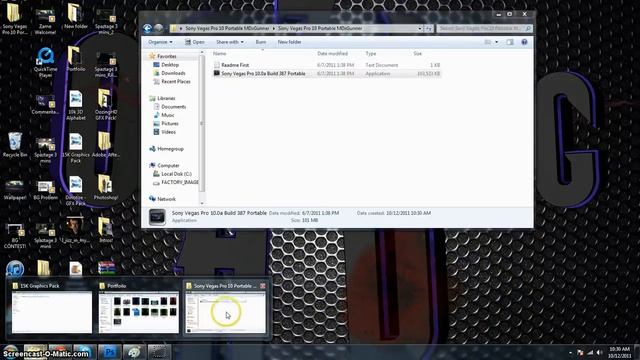640x360 pixels.
Task: Open Downloads in Favorites
Action: tap(173, 73)
